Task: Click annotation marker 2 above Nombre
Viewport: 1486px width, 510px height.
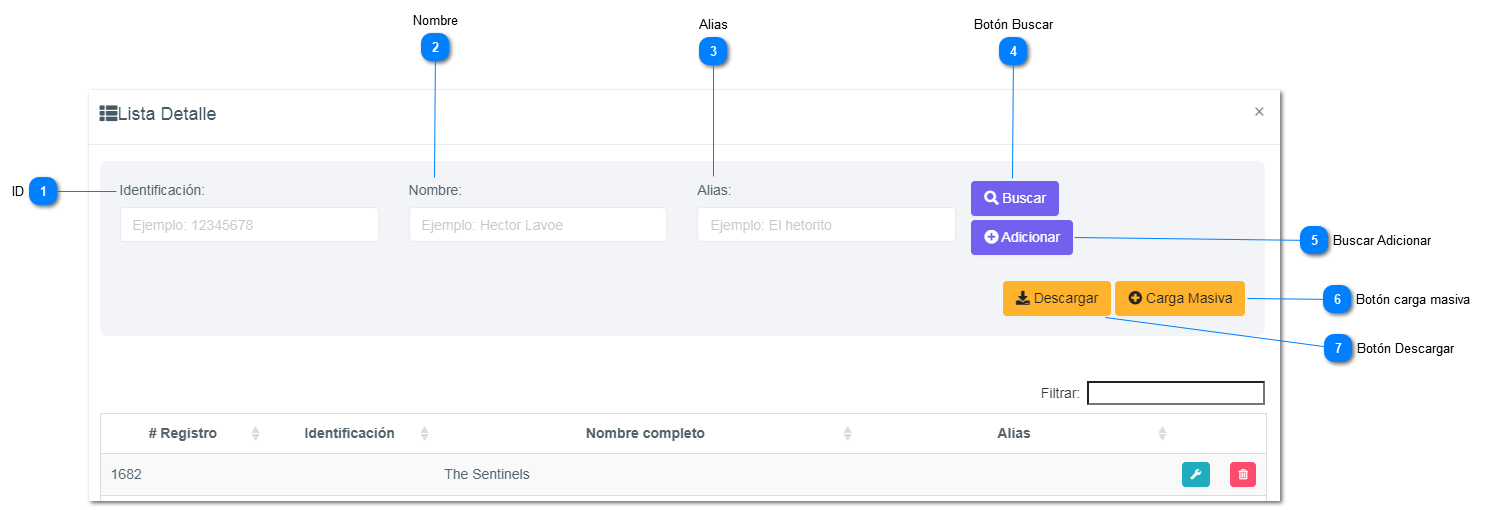Action: (x=435, y=47)
